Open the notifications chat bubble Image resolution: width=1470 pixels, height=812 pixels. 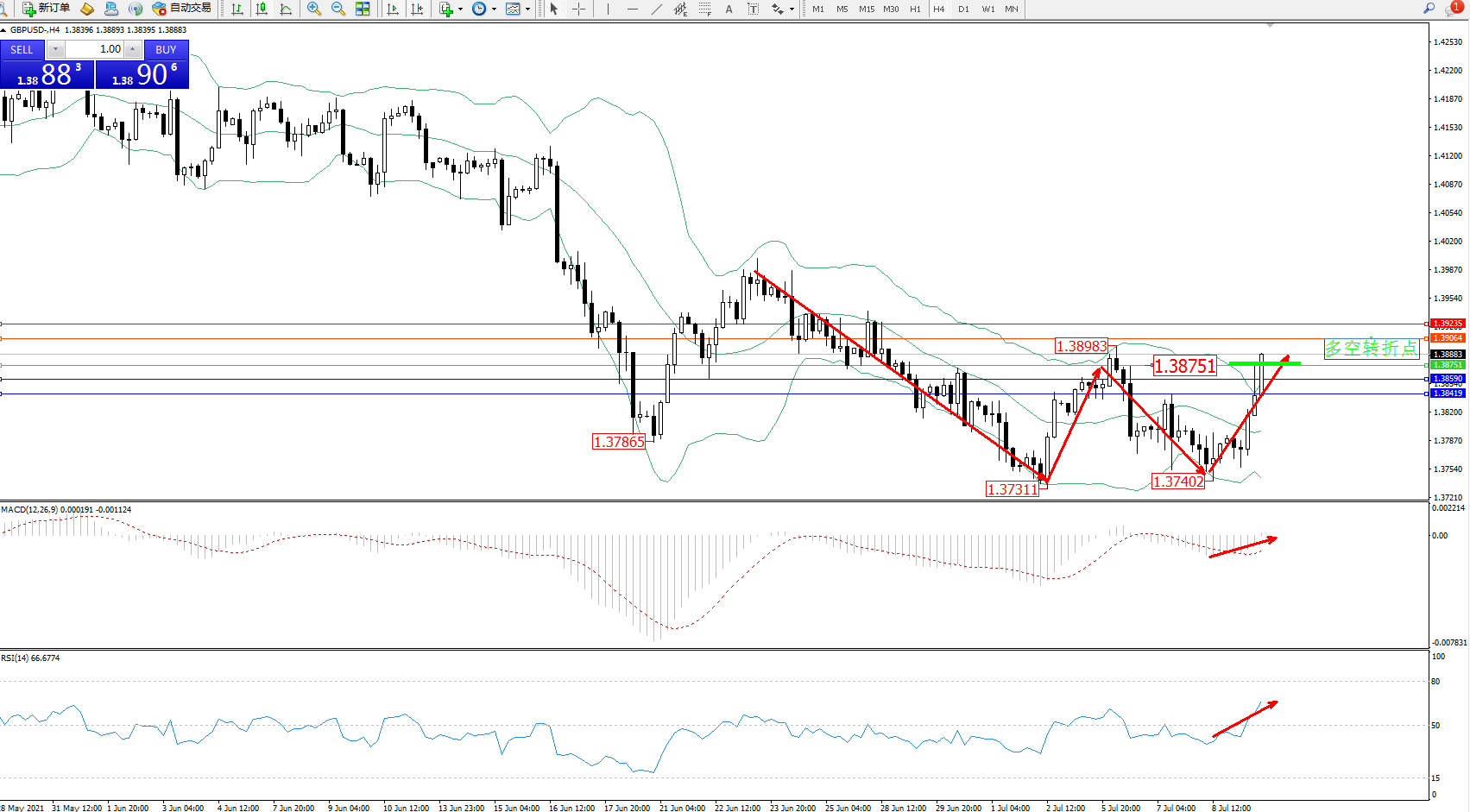[1454, 9]
